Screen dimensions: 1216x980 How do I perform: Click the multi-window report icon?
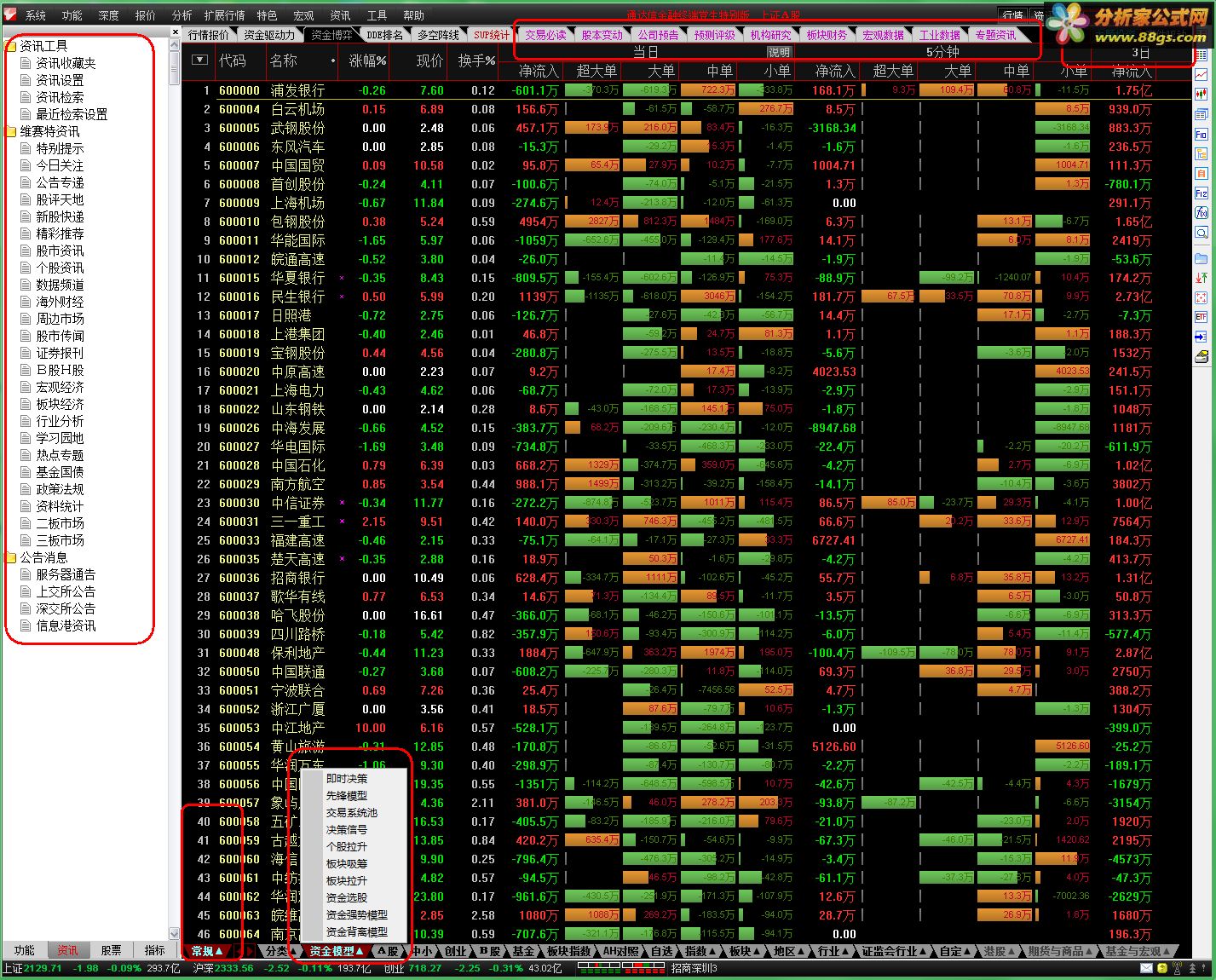click(1202, 114)
